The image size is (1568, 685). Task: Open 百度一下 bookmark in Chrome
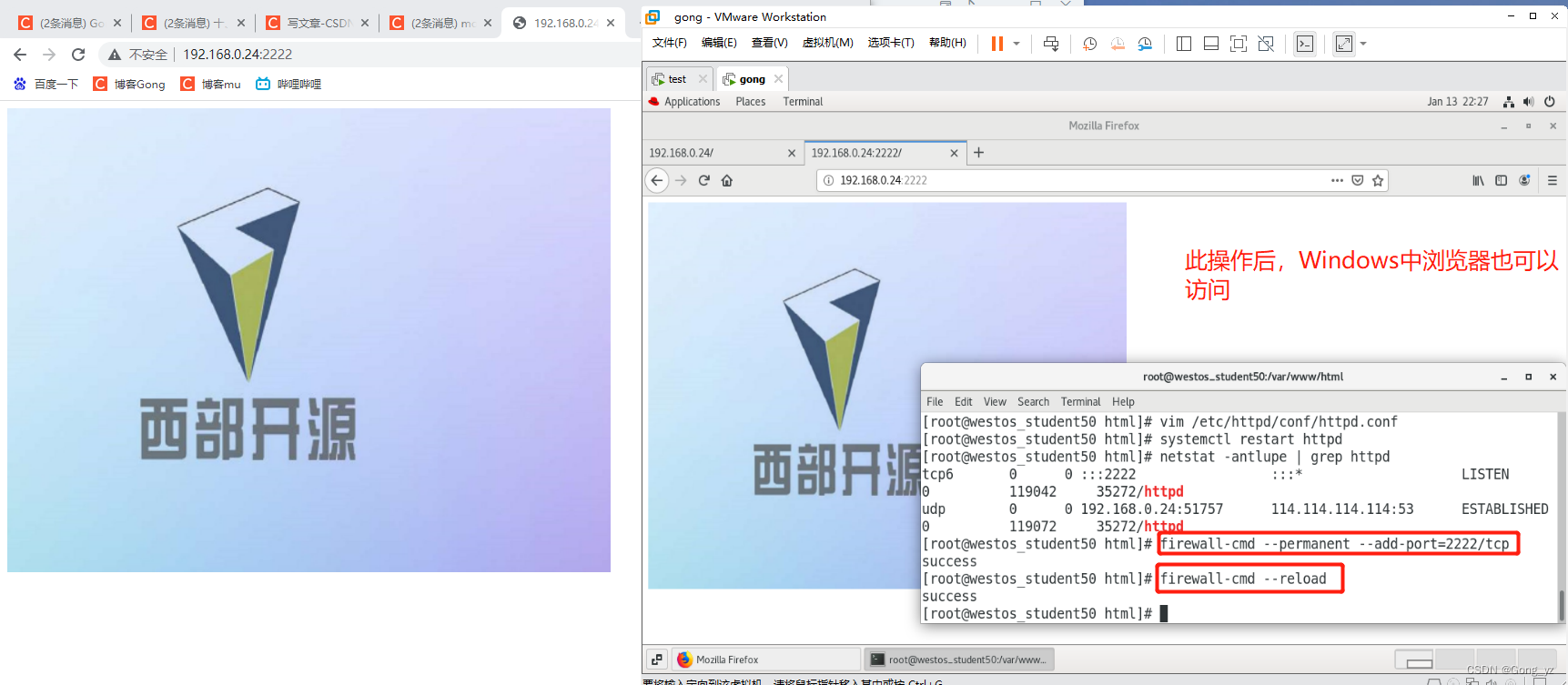[x=46, y=84]
